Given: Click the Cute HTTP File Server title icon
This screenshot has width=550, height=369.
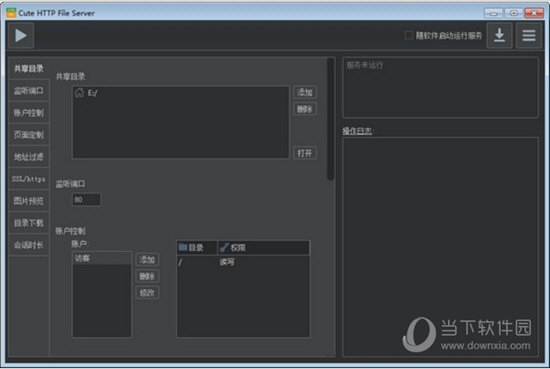Looking at the screenshot, I should click(11, 13).
